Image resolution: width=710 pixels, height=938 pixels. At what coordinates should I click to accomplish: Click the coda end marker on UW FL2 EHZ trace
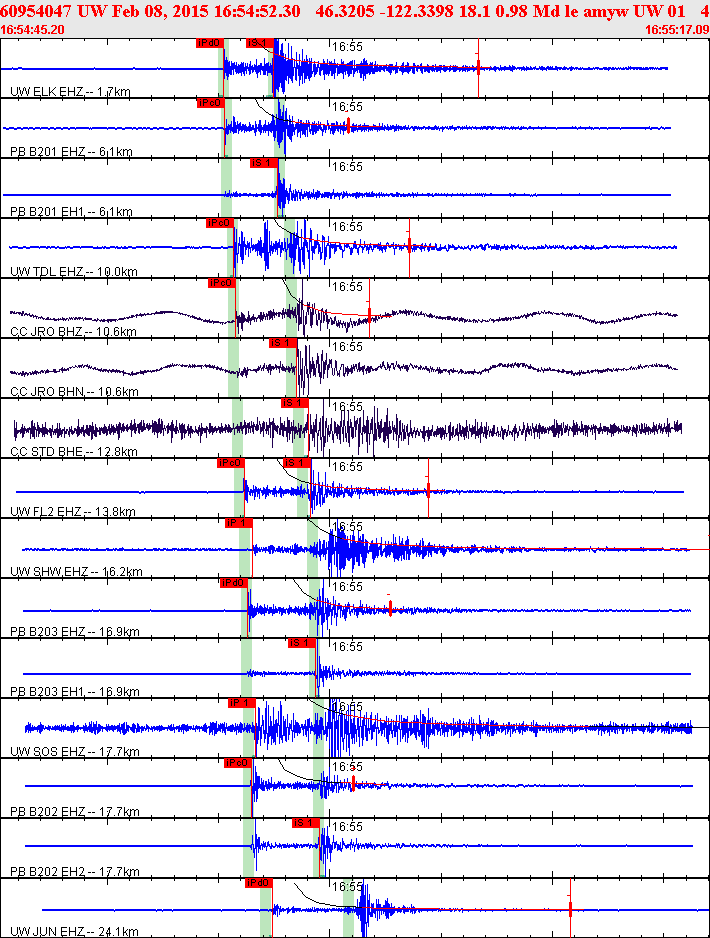tap(428, 489)
